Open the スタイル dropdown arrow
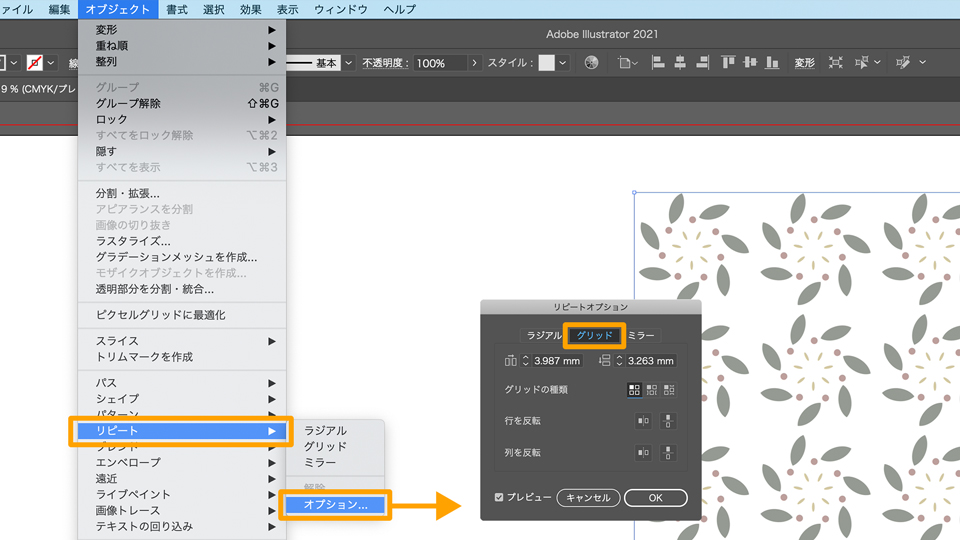 click(x=563, y=62)
